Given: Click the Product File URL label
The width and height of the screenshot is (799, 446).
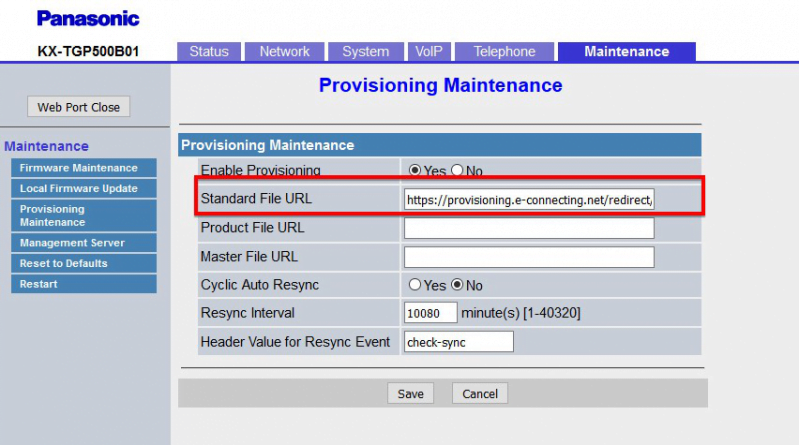Looking at the screenshot, I should point(252,227).
